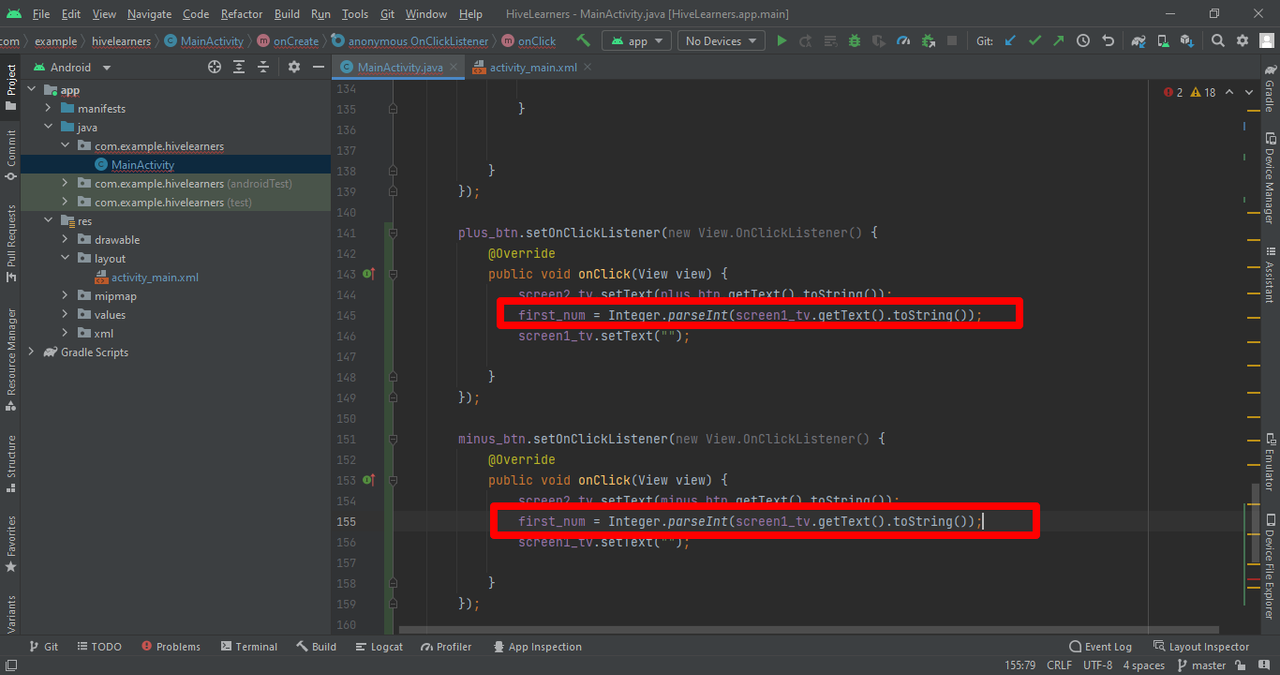
Task: Expand Gradle Scripts node
Action: (x=32, y=352)
